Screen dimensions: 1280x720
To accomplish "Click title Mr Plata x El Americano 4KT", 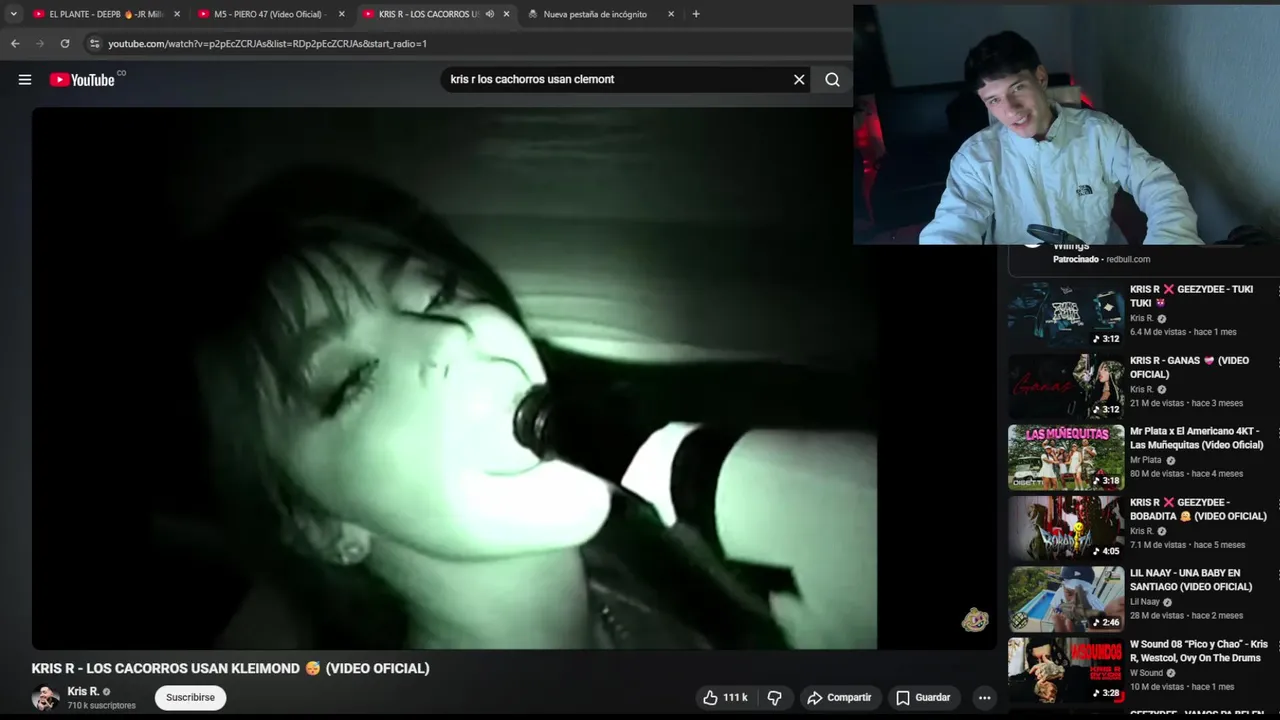I will click(x=1197, y=438).
